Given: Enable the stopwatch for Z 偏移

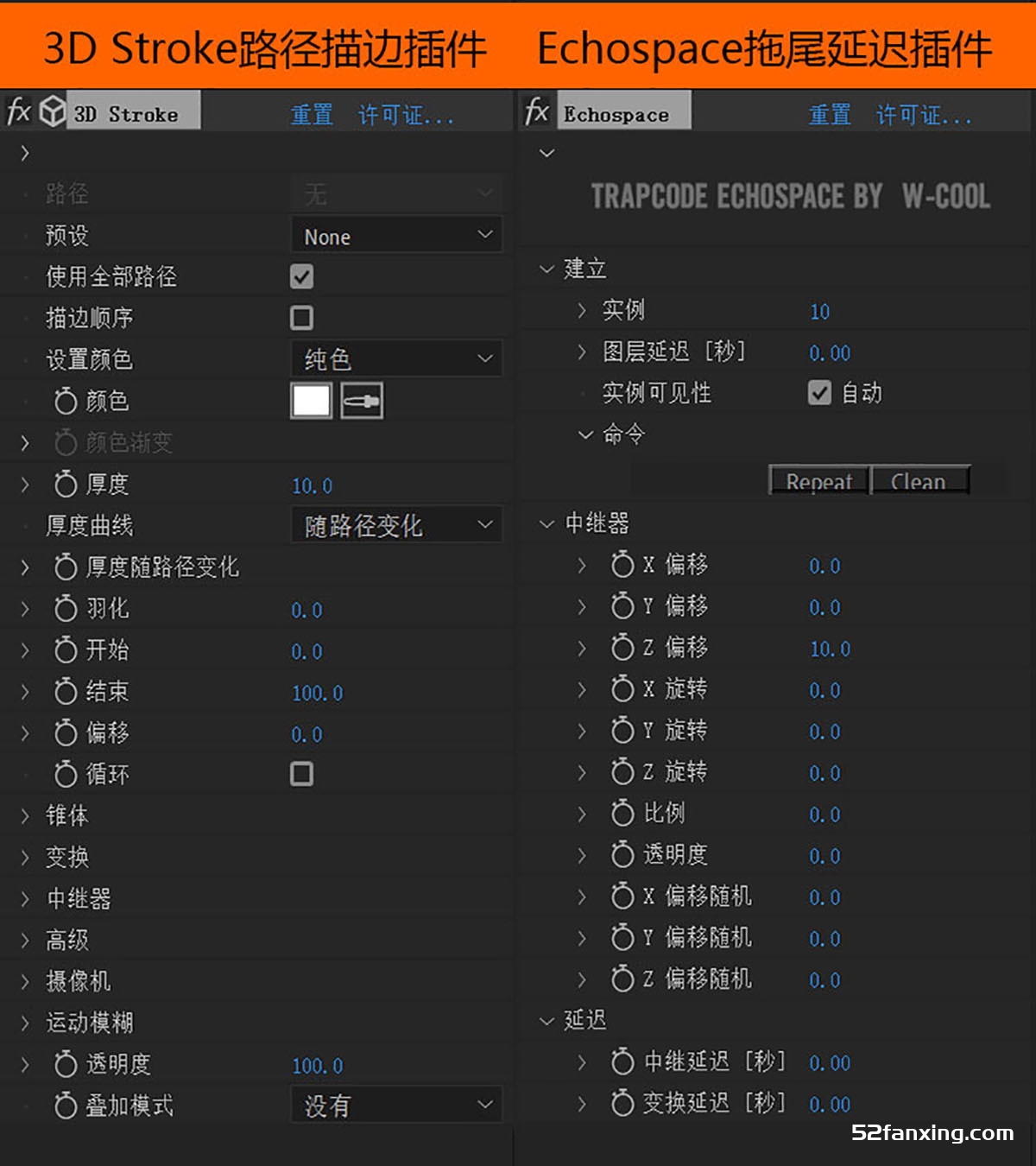Looking at the screenshot, I should click(x=622, y=648).
